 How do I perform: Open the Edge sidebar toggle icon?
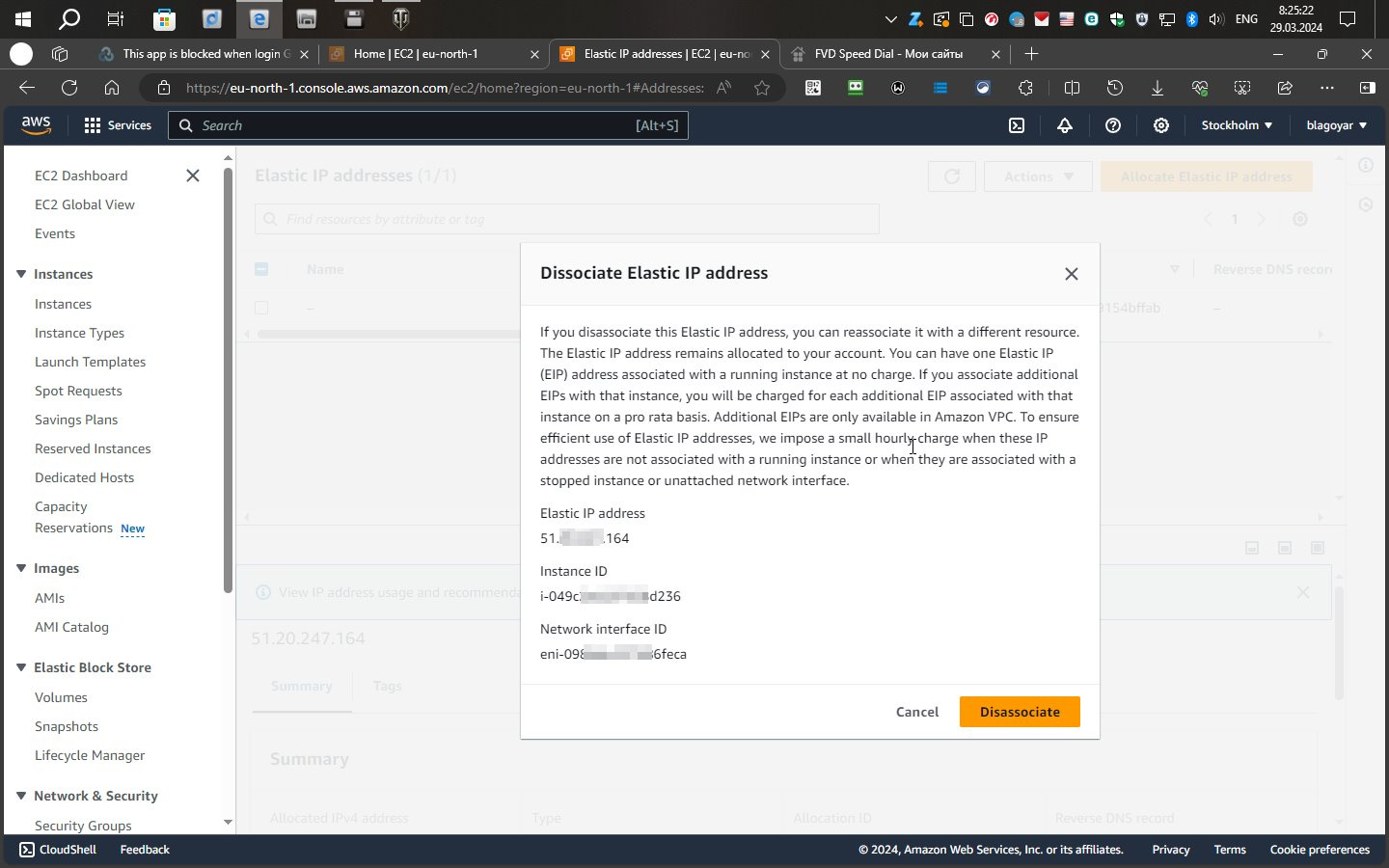click(1367, 88)
